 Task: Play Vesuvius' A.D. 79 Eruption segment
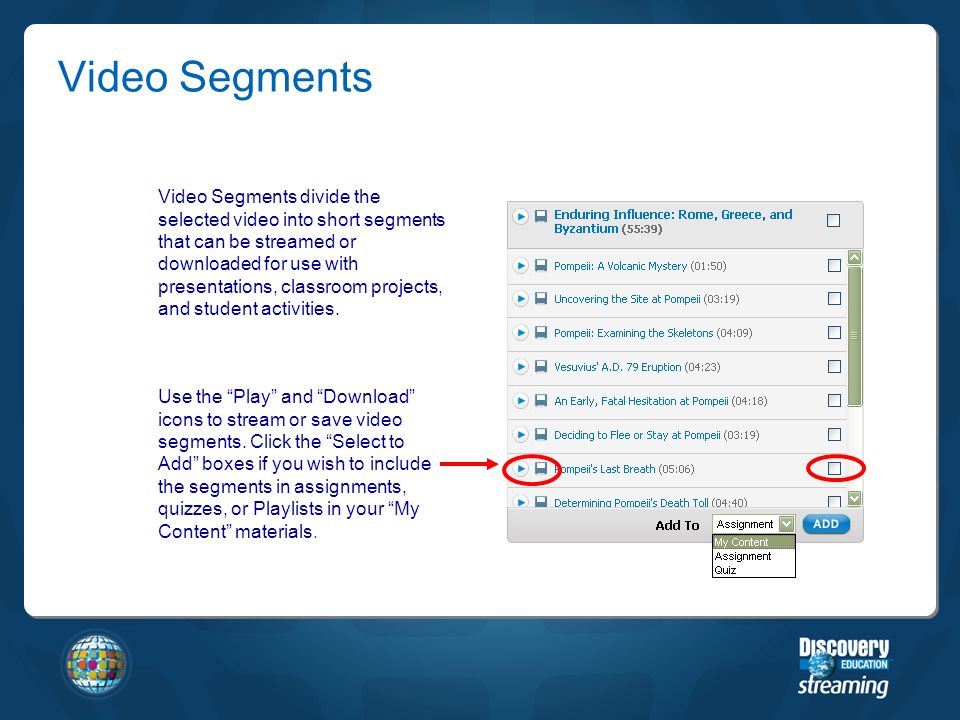click(520, 367)
